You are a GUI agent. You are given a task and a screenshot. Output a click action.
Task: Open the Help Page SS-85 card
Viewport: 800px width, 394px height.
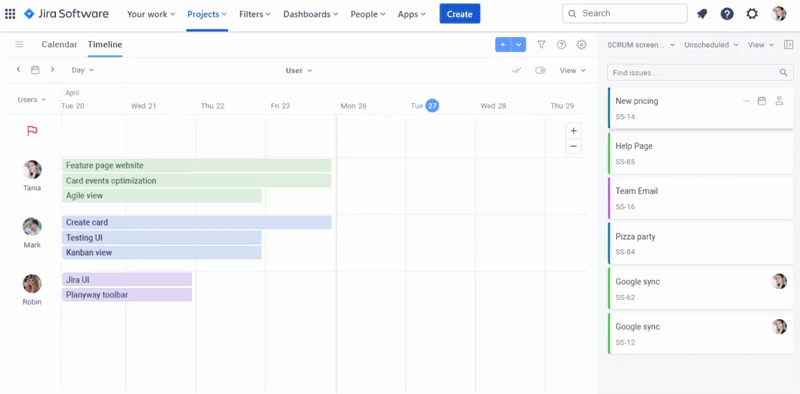(x=701, y=153)
